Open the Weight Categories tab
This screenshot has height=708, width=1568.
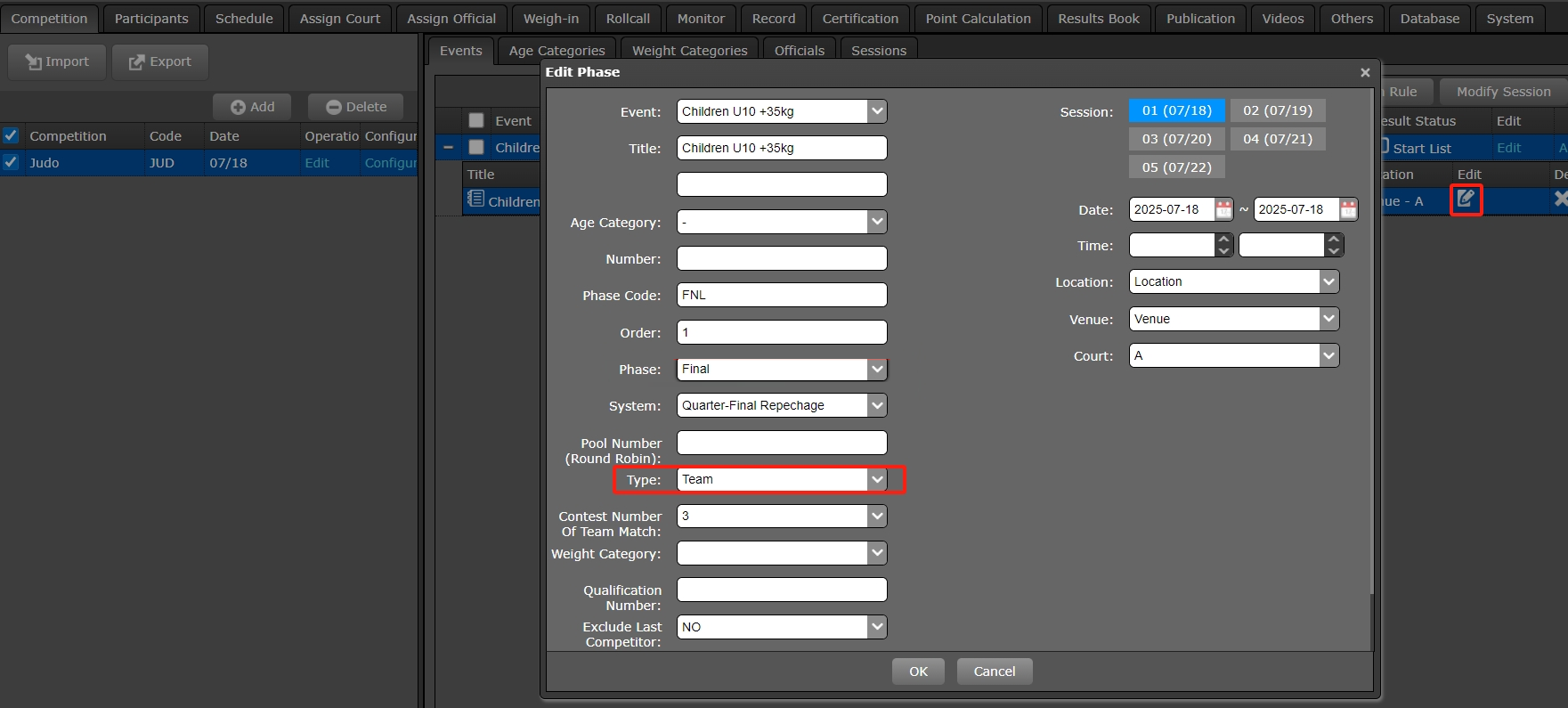point(689,51)
